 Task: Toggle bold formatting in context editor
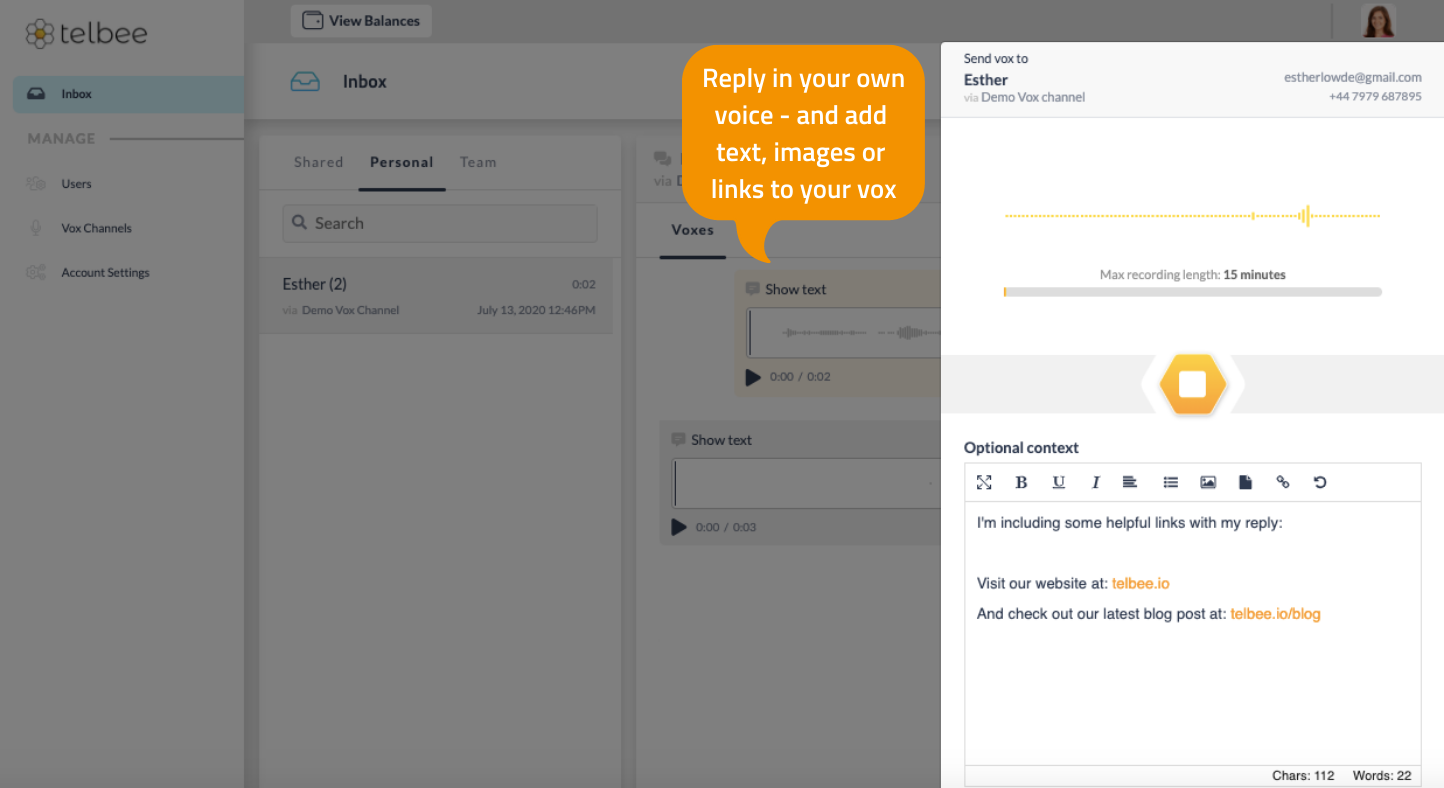click(1021, 482)
